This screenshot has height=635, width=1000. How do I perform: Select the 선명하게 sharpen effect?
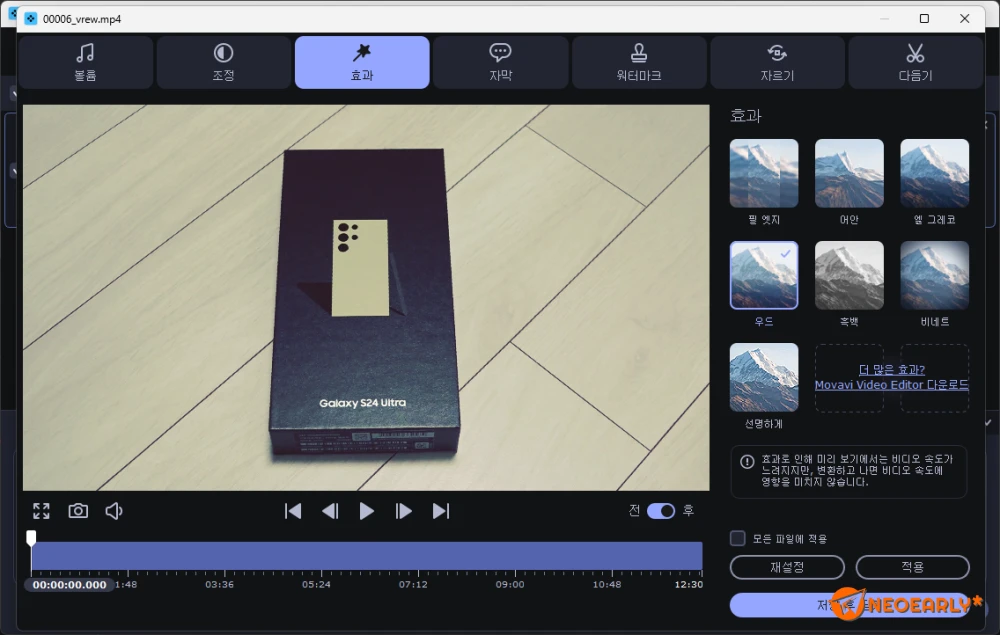coord(764,377)
